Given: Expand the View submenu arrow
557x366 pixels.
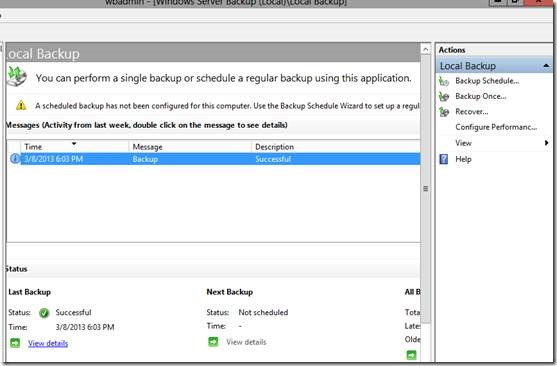Looking at the screenshot, I should click(546, 143).
